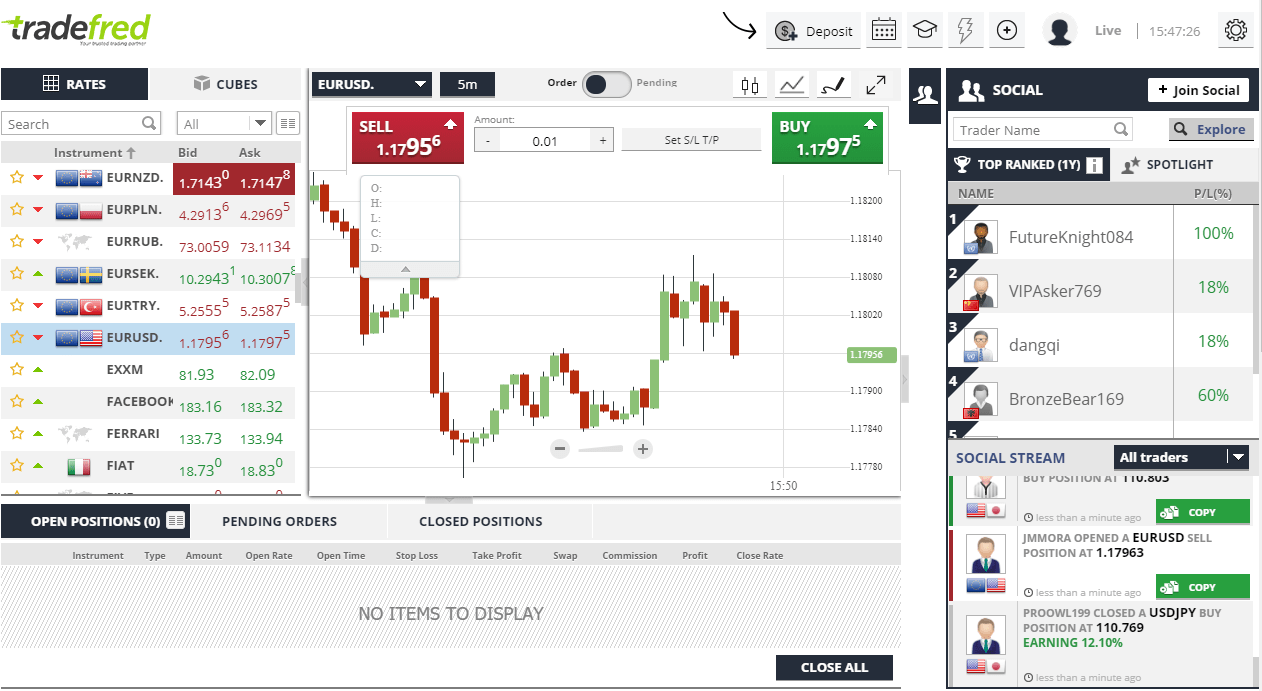Toggle the social people sidebar icon
This screenshot has width=1262, height=691.
click(x=926, y=96)
